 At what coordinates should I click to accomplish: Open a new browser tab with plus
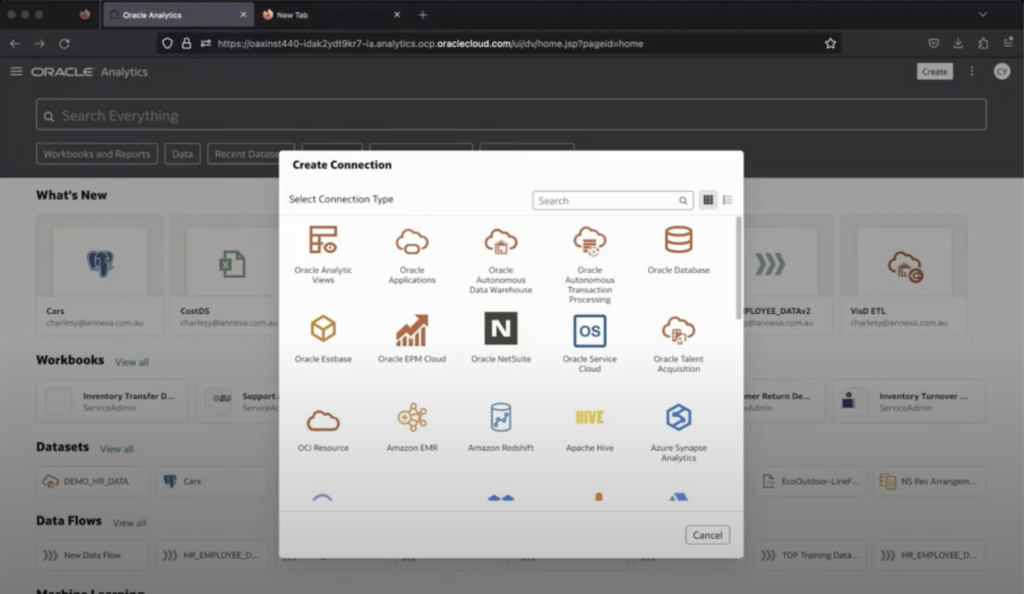point(423,14)
